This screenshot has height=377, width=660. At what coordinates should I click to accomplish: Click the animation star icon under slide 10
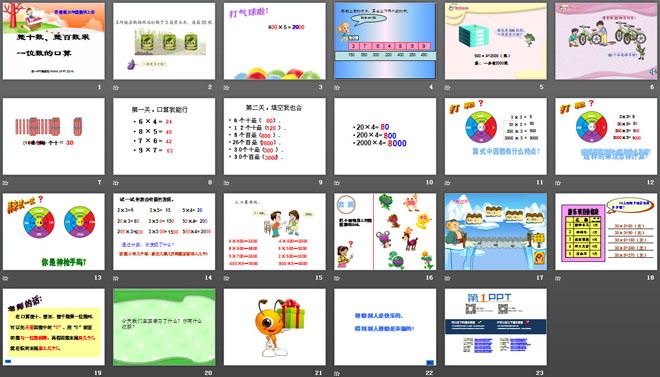pos(337,183)
